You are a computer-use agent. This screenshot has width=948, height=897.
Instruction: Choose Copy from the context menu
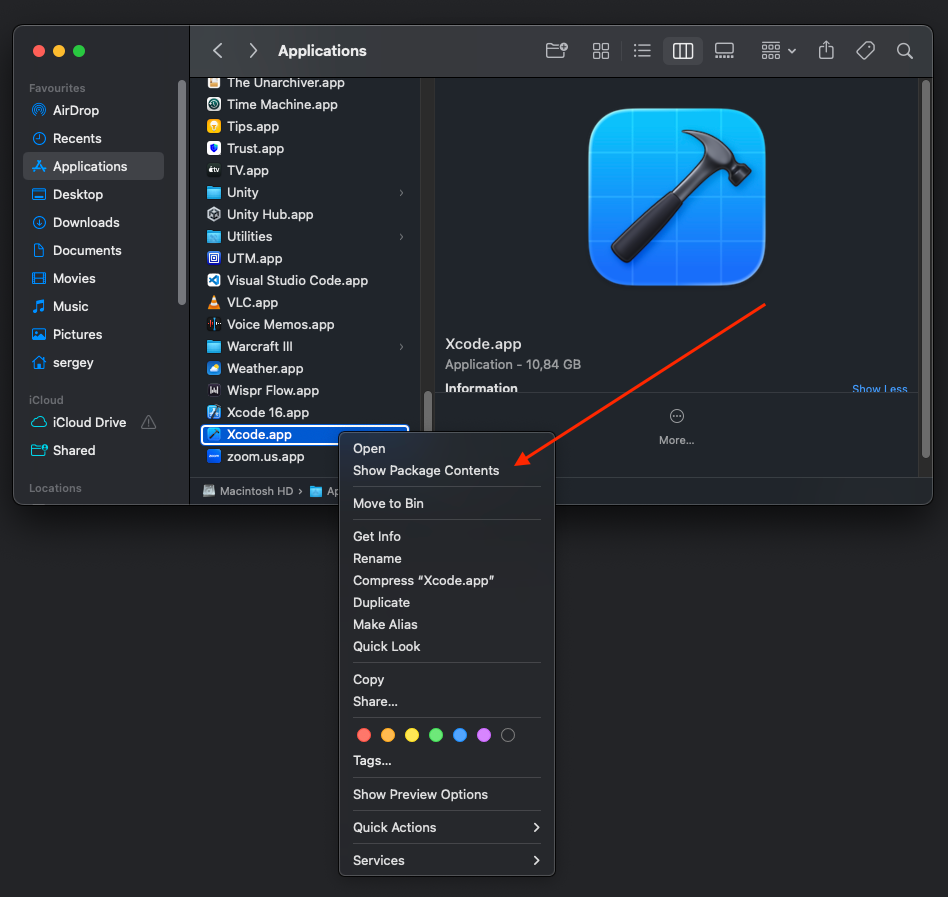pos(447,679)
